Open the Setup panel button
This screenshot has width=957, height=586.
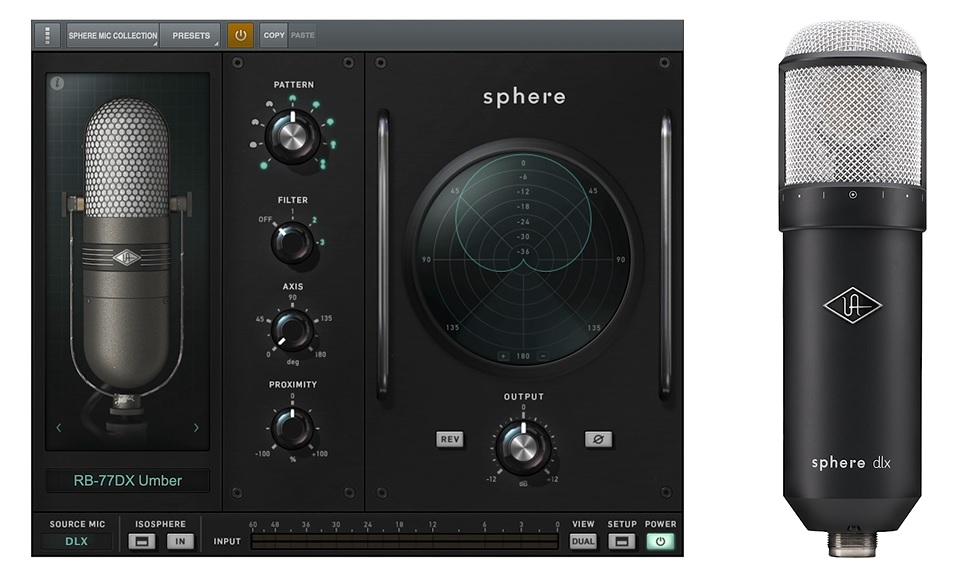point(621,541)
